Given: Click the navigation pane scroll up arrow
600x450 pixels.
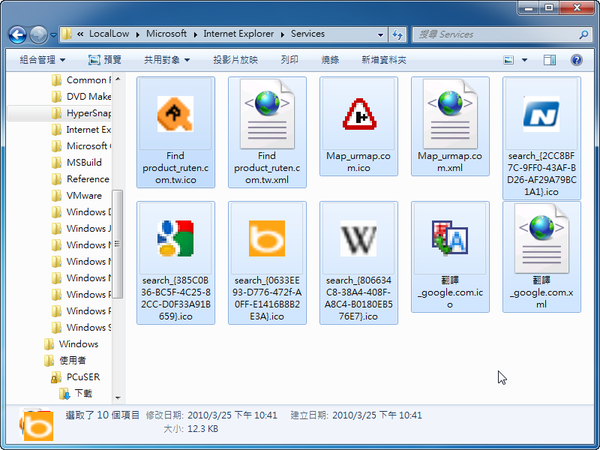Looking at the screenshot, I should click(x=118, y=79).
